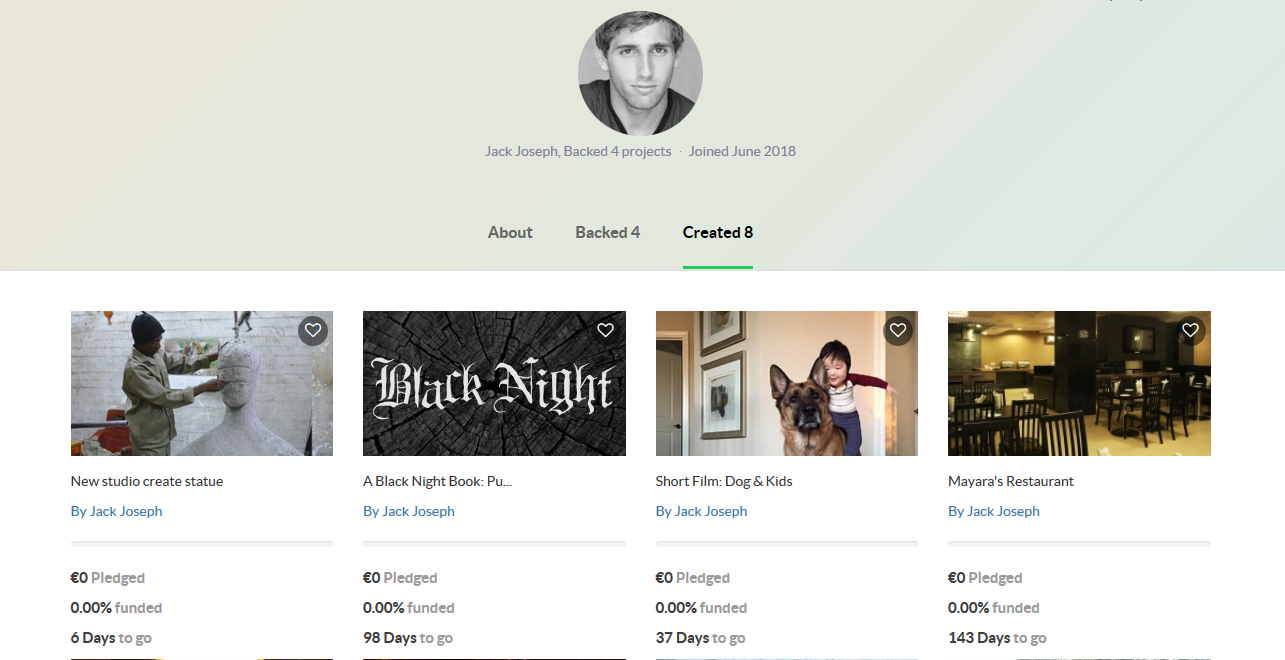This screenshot has height=660, width=1285.
Task: Click the Mayara's Restaurant title link
Action: tap(1011, 481)
